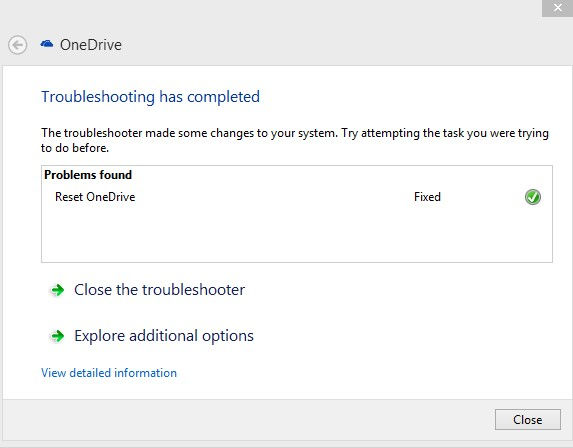
Task: Click the Problems found heading
Action: pyautogui.click(x=88, y=175)
